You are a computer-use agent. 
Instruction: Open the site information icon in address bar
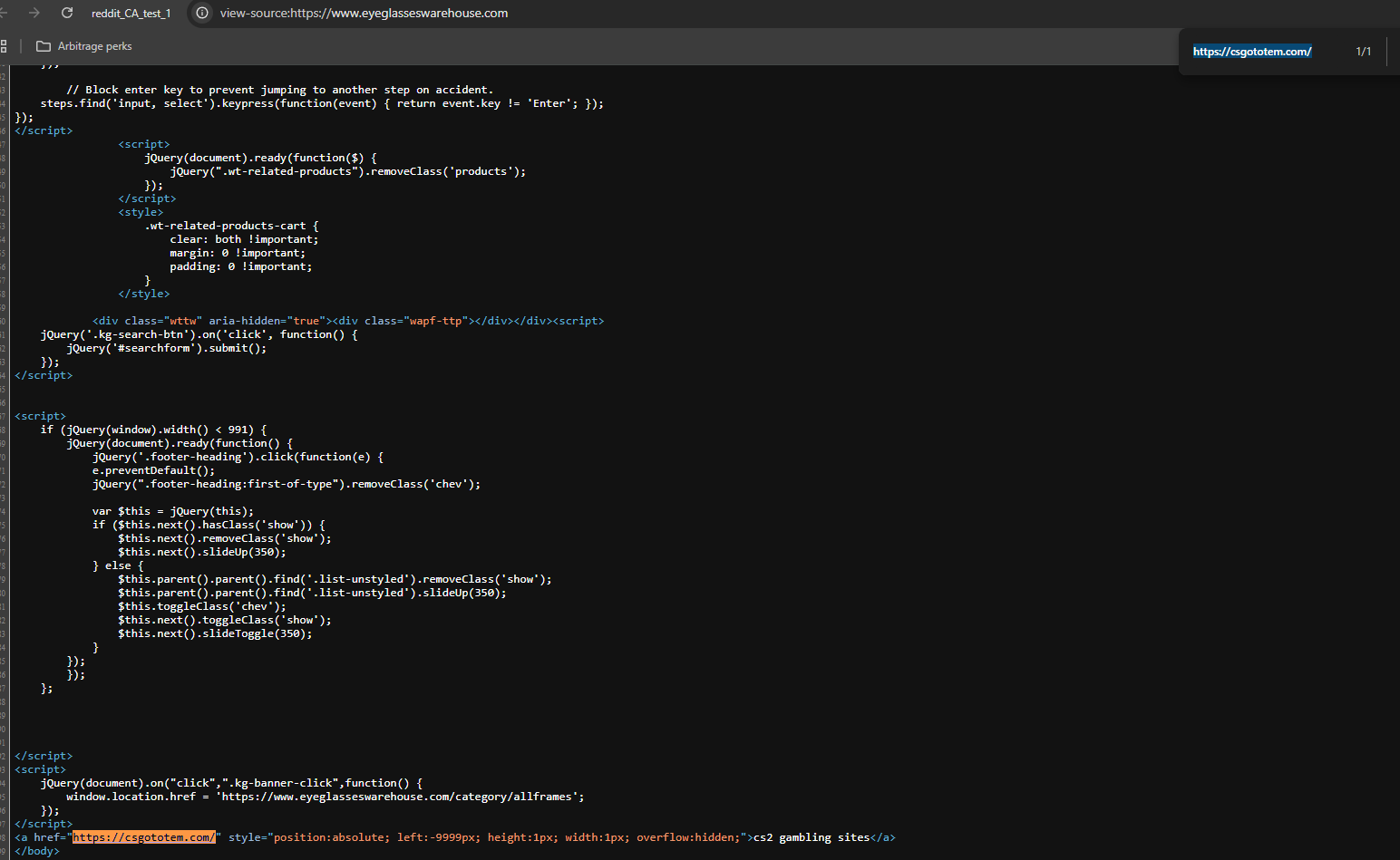click(x=202, y=13)
